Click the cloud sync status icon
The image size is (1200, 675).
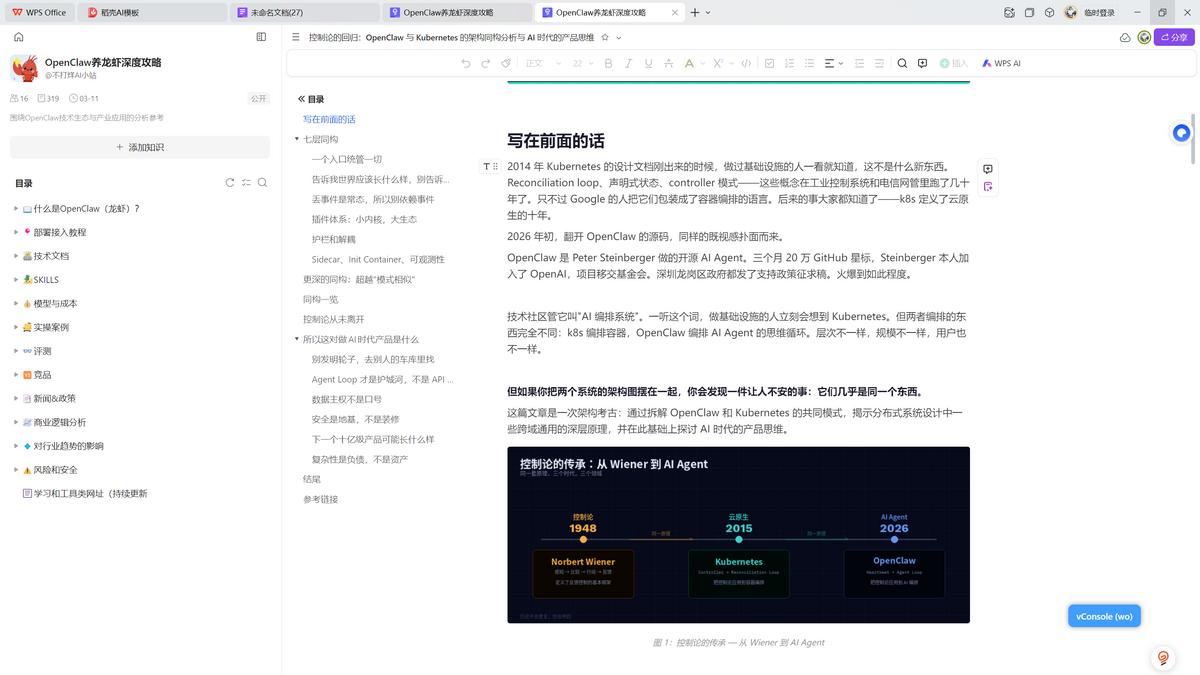click(x=1125, y=36)
